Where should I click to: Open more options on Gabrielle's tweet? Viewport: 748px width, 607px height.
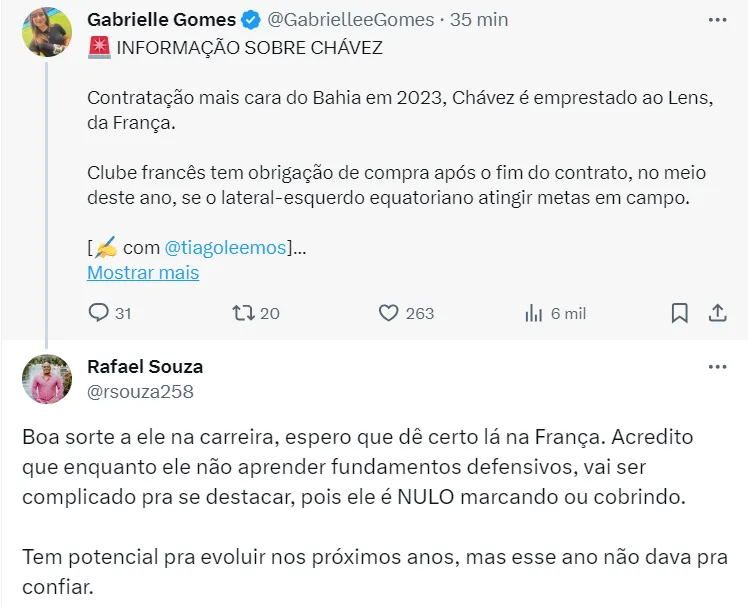(x=717, y=20)
